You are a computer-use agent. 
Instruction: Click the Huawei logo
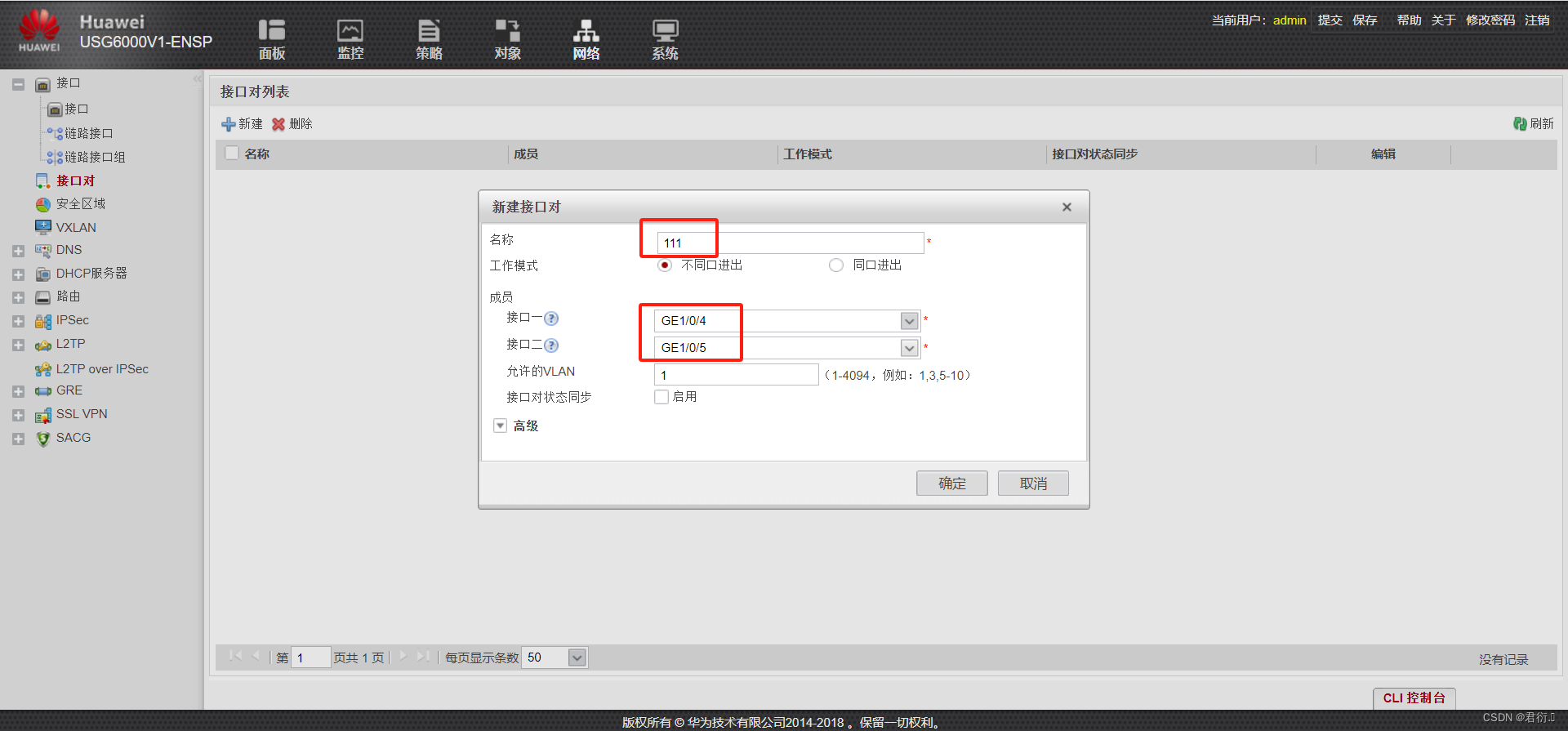[x=39, y=31]
